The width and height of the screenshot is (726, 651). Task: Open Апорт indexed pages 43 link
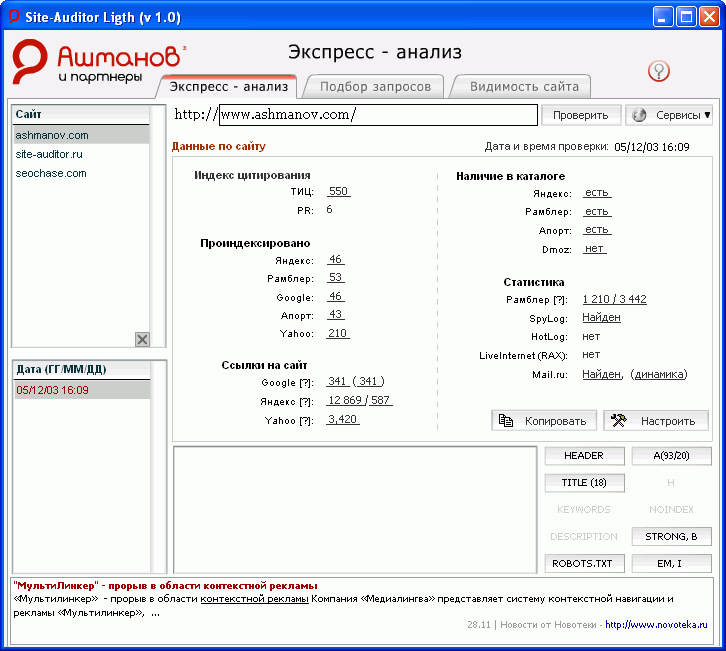[335, 314]
